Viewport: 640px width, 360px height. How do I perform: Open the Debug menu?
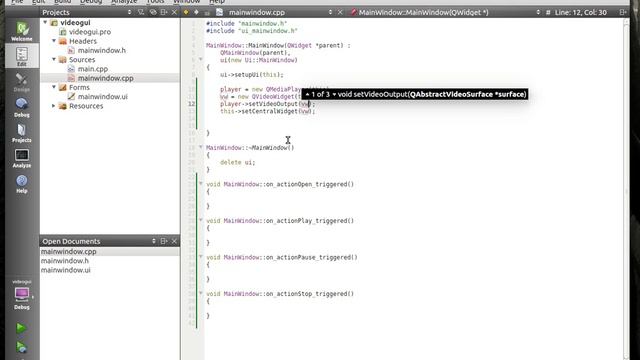click(x=91, y=2)
